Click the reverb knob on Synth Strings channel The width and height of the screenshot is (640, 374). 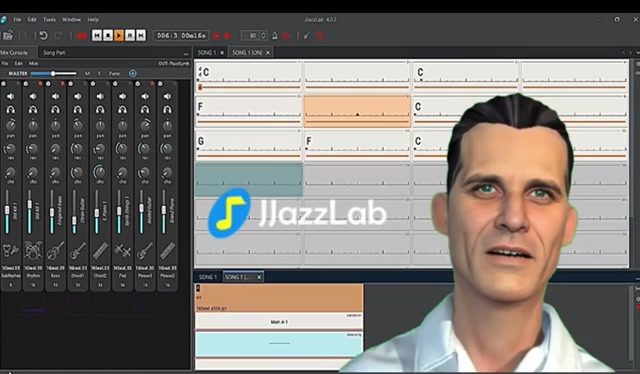pyautogui.click(x=122, y=149)
